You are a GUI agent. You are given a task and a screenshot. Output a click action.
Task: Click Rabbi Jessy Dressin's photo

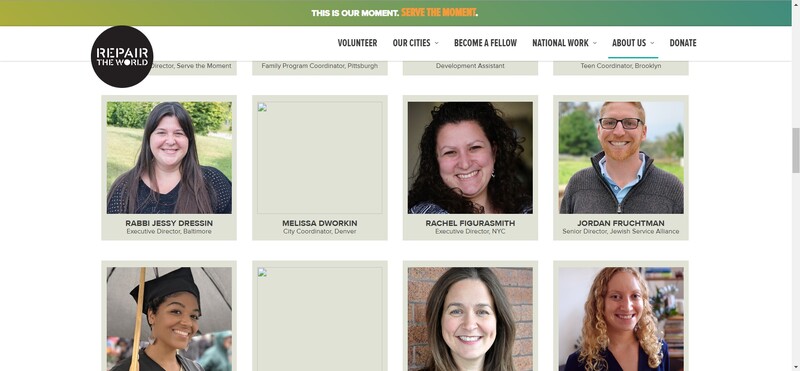pos(169,157)
